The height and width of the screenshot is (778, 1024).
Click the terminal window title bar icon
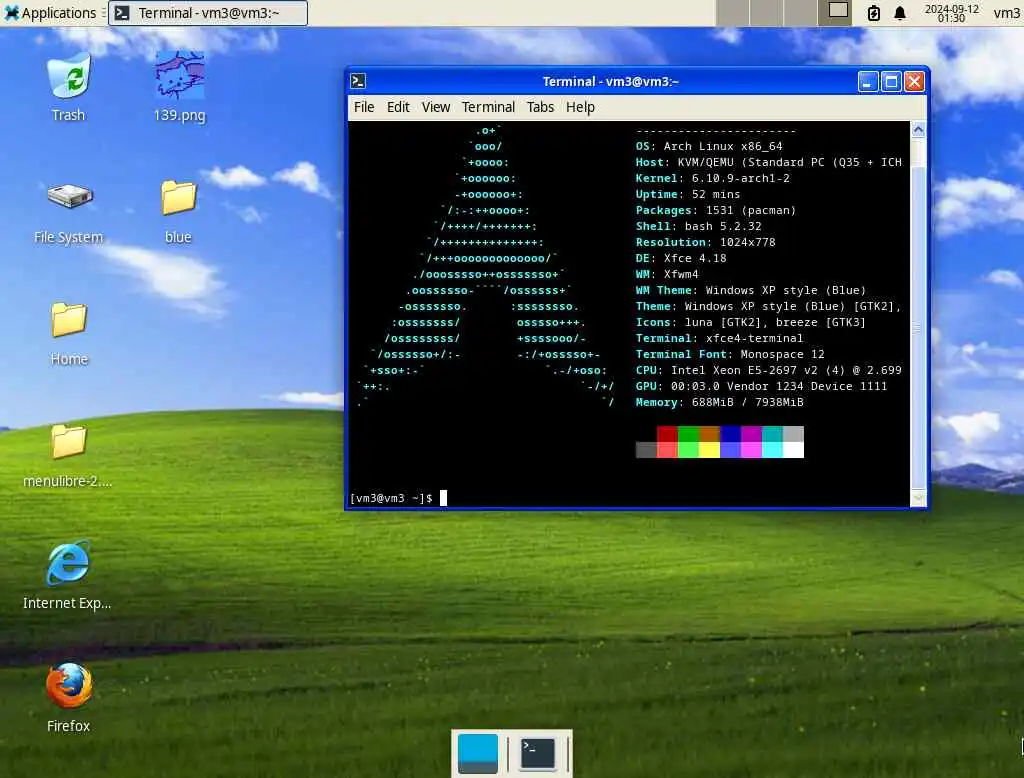coord(358,81)
